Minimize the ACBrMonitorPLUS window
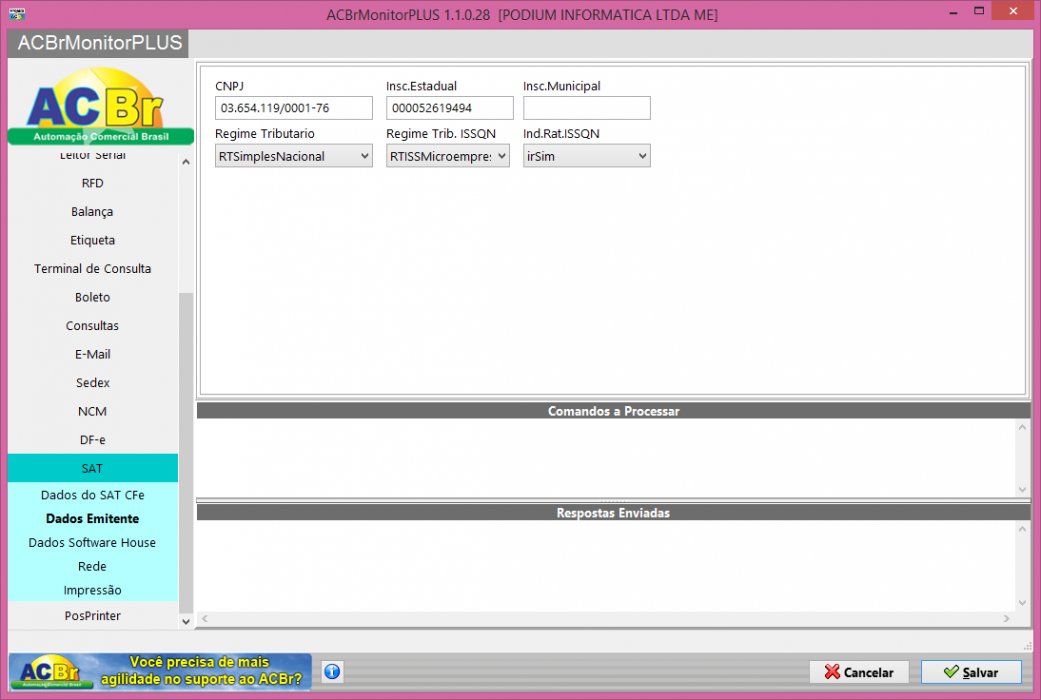 (x=953, y=12)
